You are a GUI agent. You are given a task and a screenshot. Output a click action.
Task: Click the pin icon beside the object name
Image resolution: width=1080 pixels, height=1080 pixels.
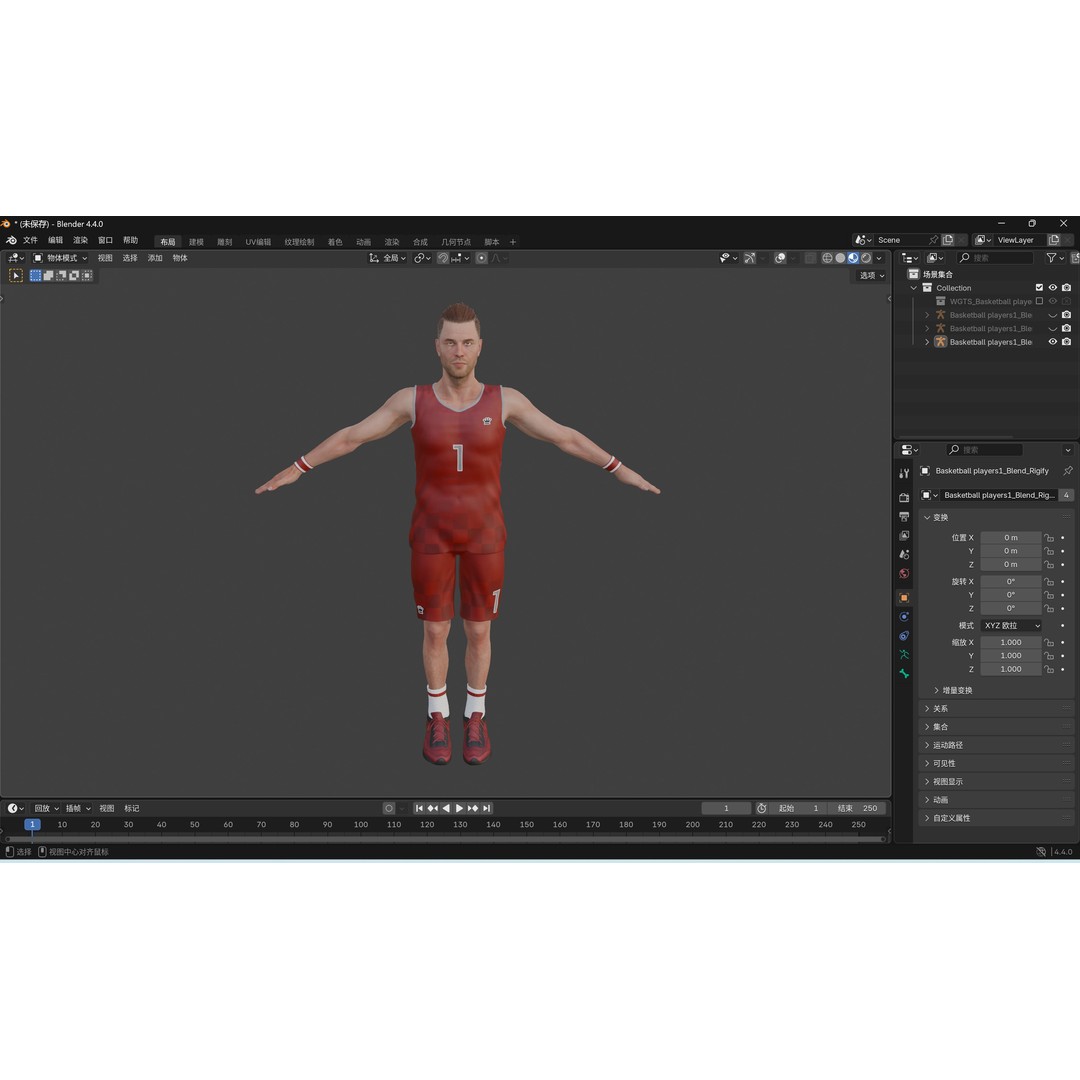pyautogui.click(x=1068, y=471)
